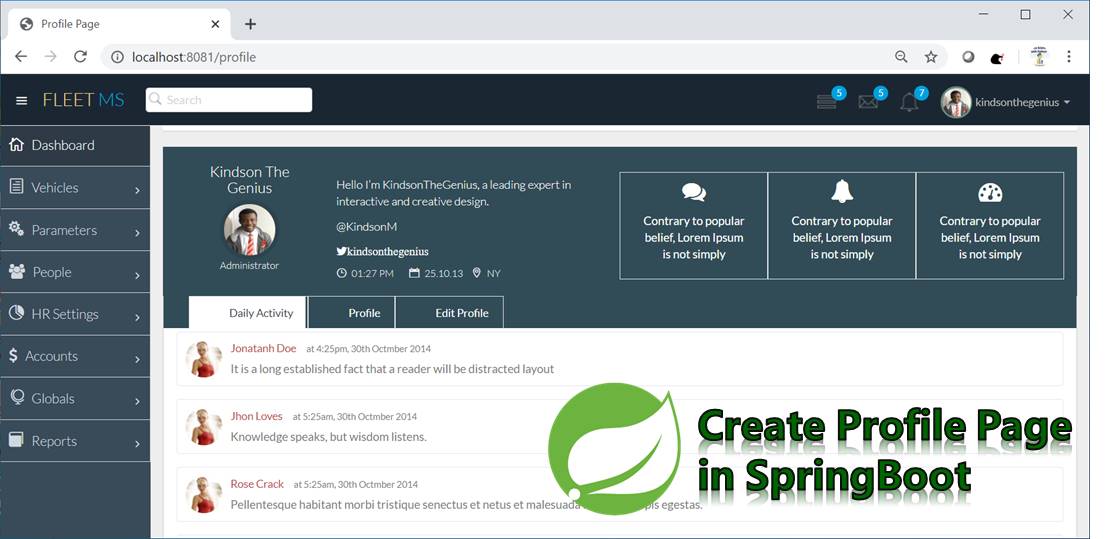Open the envelope messages icon

(x=868, y=102)
